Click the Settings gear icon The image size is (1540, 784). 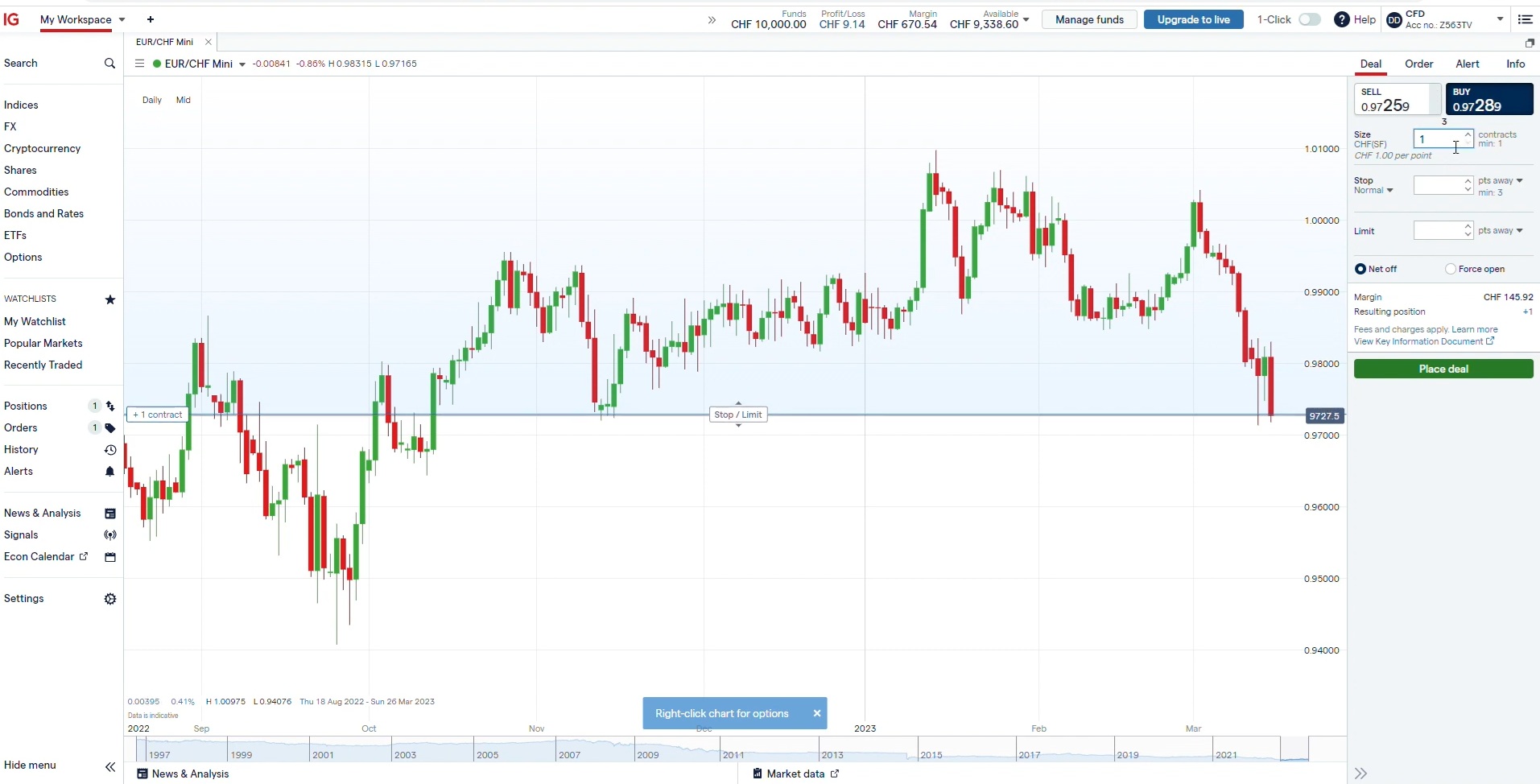click(x=110, y=599)
